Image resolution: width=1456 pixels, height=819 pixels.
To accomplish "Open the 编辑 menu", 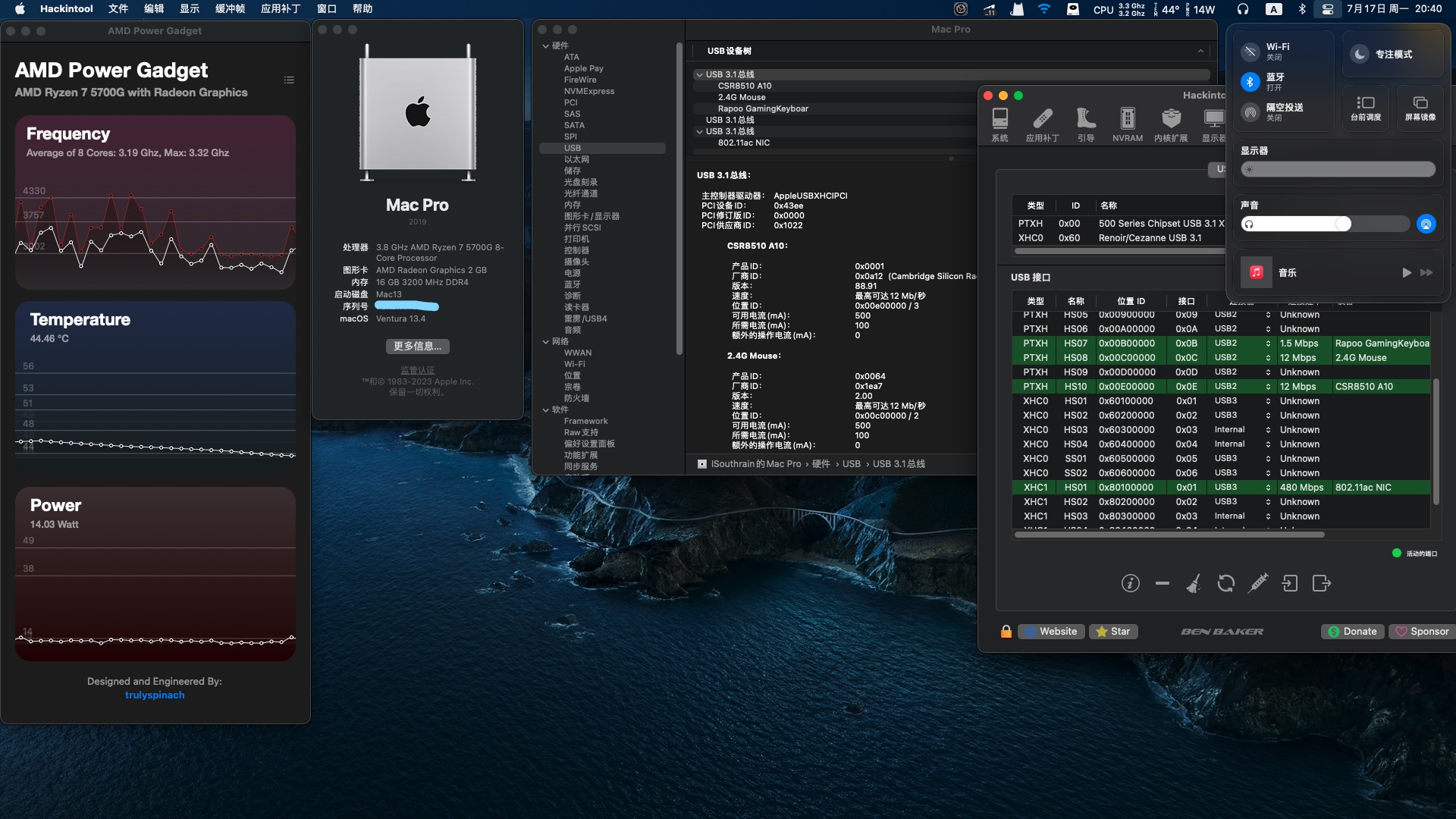I will [x=154, y=9].
